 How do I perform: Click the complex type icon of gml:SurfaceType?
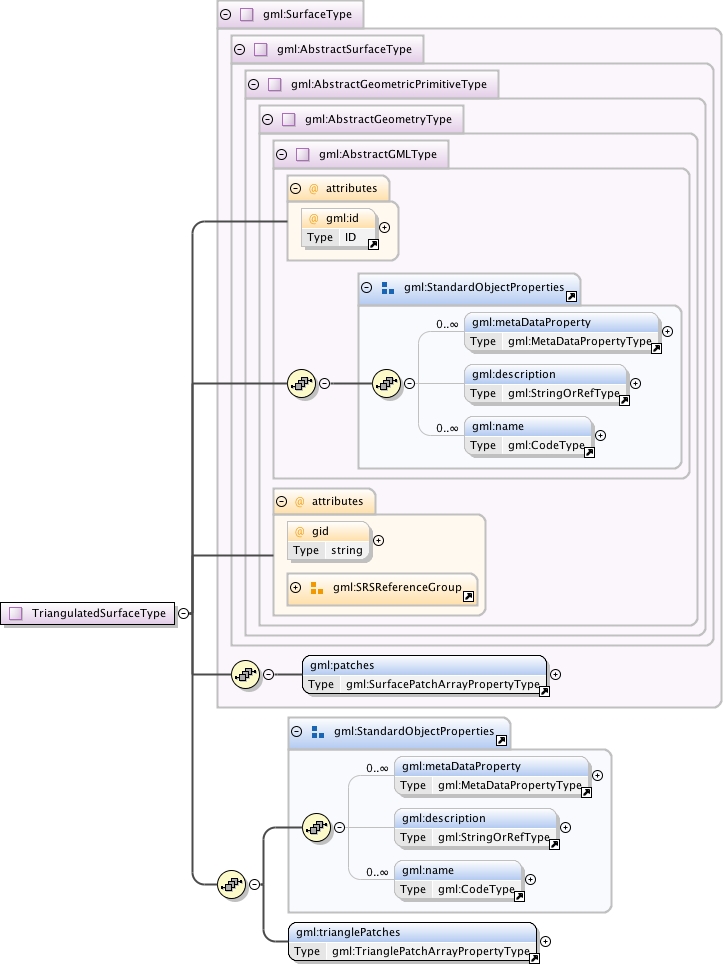tap(246, 14)
